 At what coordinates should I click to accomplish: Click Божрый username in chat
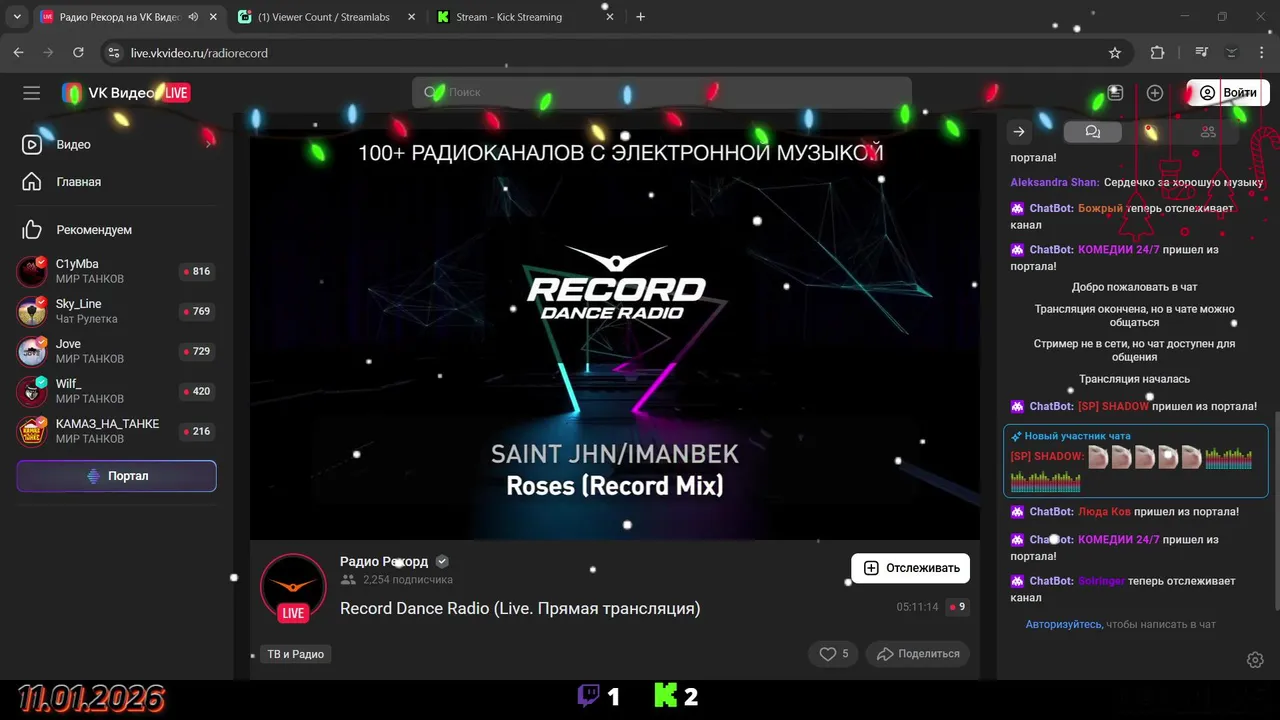1101,209
